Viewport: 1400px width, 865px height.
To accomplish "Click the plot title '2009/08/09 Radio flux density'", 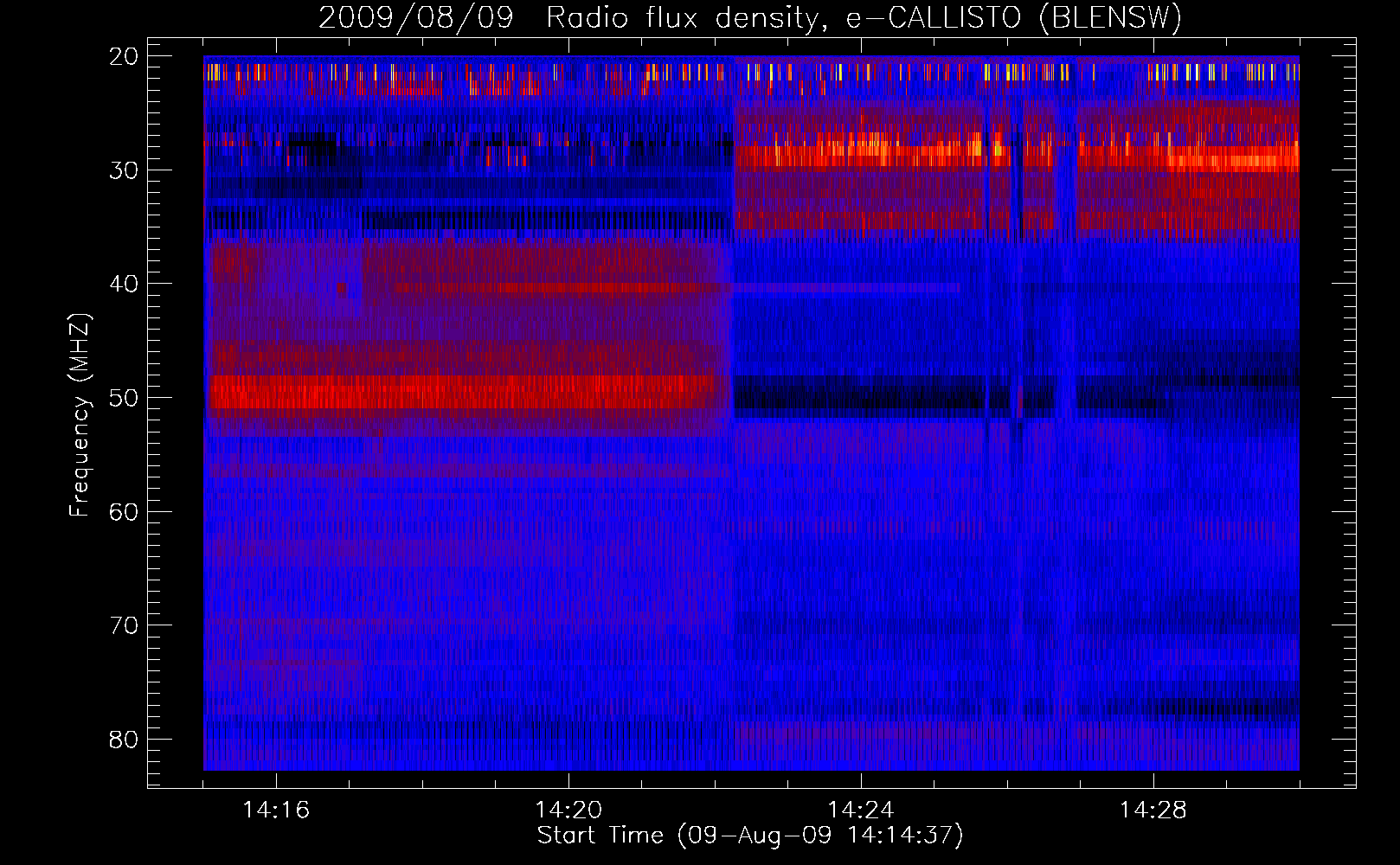I will (x=750, y=17).
